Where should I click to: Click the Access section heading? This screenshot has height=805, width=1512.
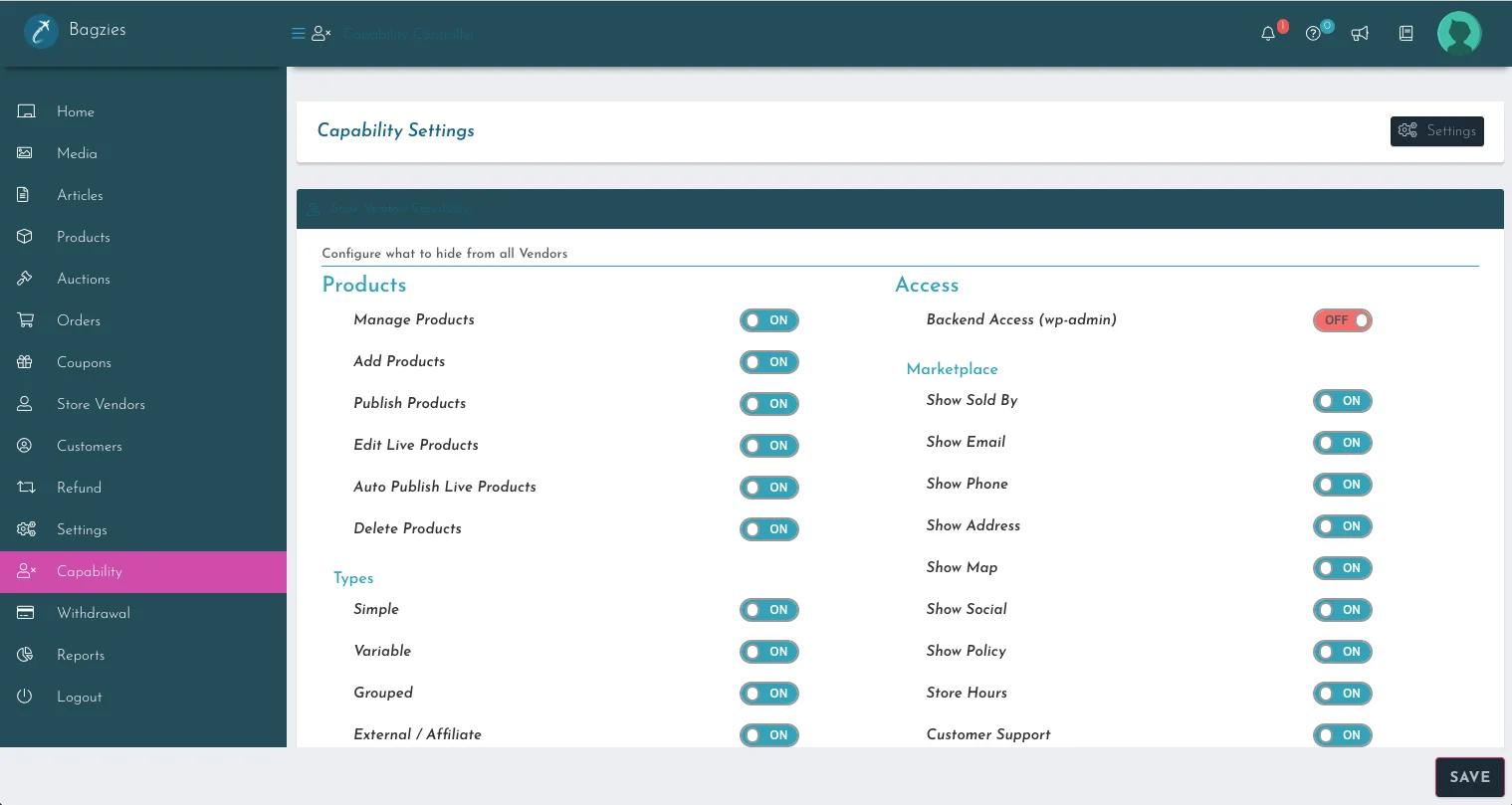[927, 285]
